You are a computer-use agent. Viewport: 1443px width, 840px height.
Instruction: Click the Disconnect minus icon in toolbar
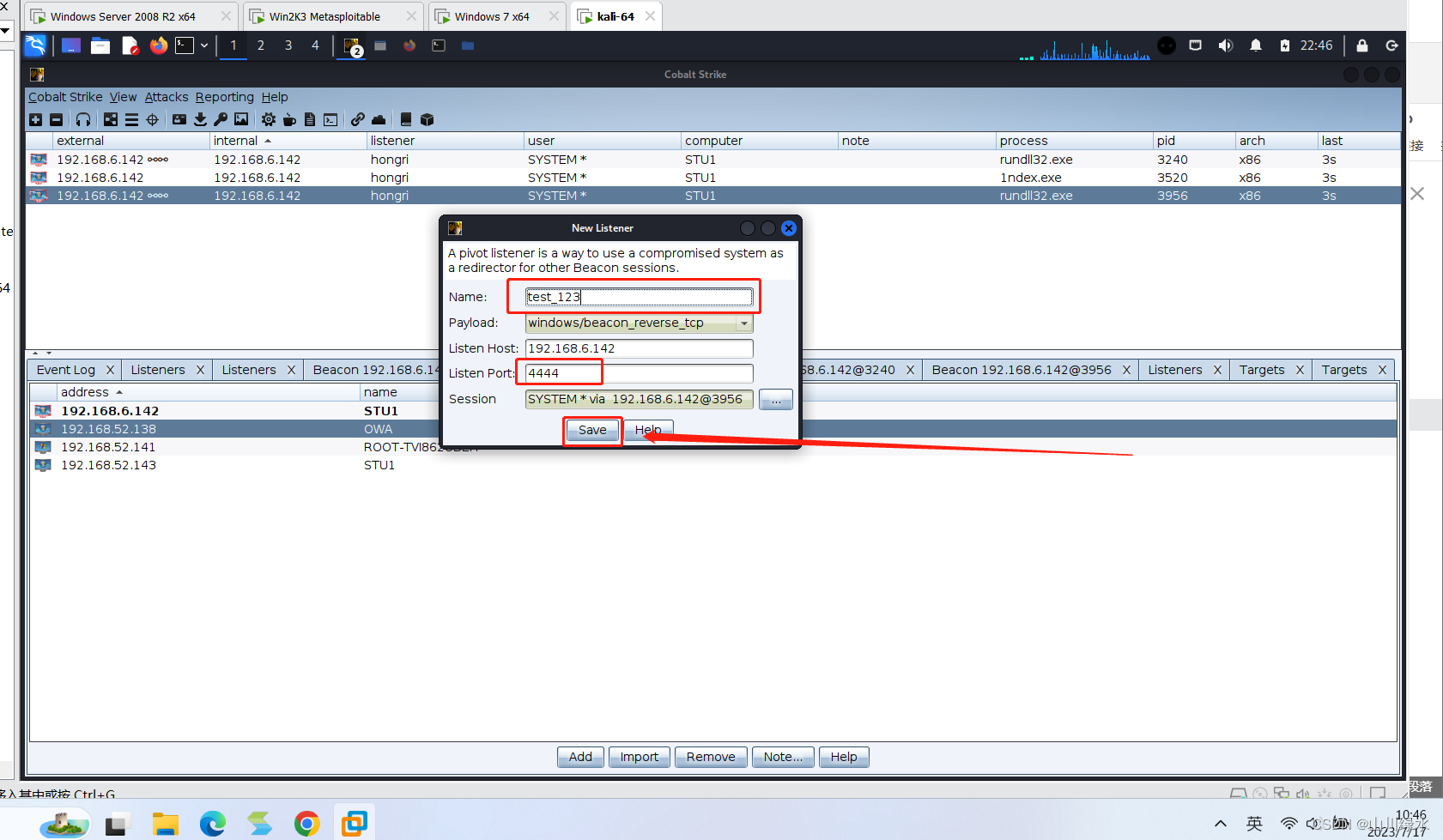tap(56, 119)
